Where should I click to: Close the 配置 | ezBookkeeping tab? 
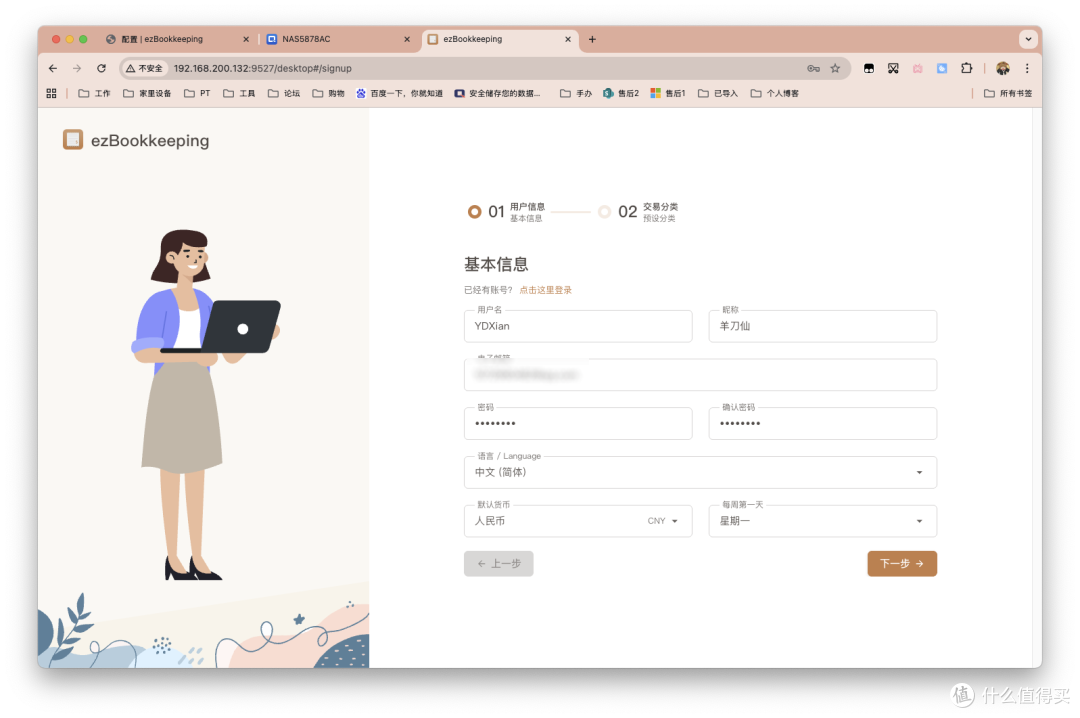click(246, 39)
